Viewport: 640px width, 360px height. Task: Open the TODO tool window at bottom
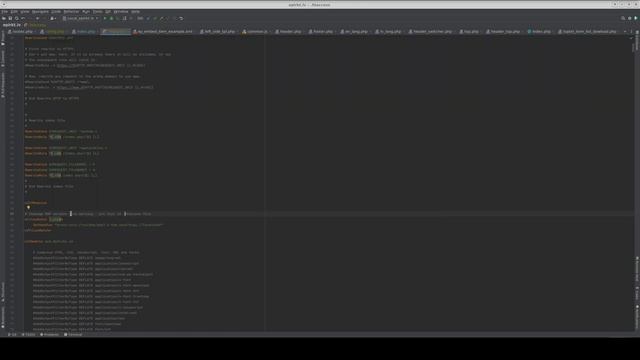28,335
